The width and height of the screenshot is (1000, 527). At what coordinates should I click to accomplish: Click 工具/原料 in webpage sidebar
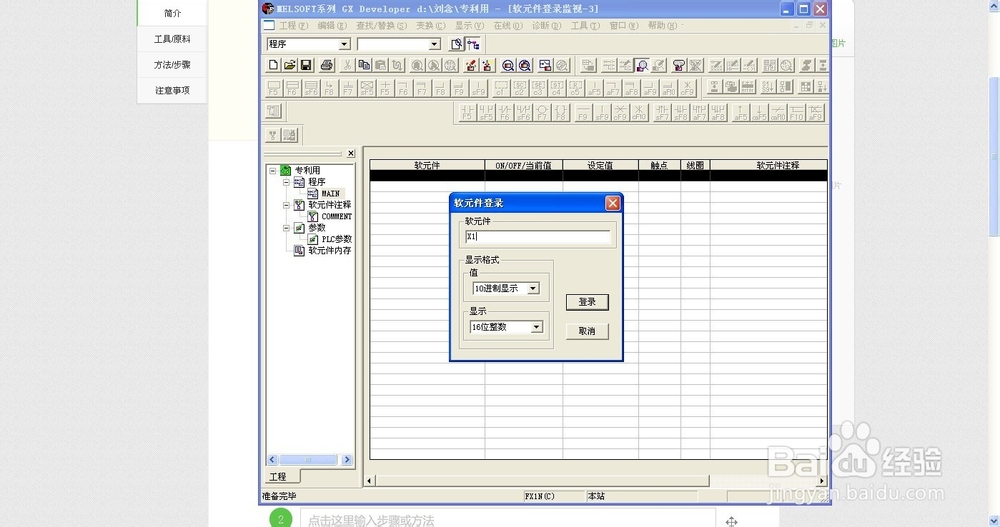(172, 39)
